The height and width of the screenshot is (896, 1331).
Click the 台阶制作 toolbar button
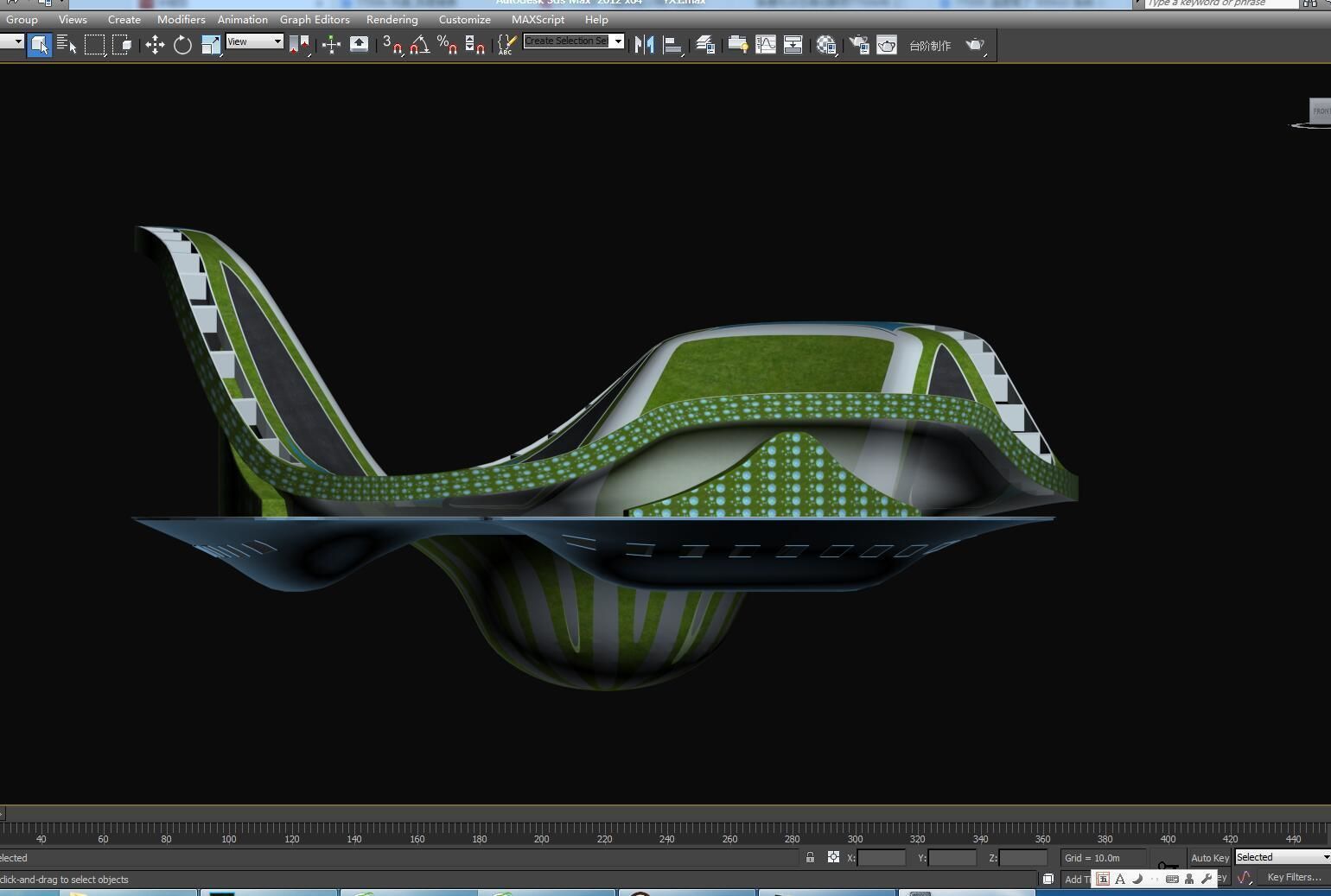[930, 46]
